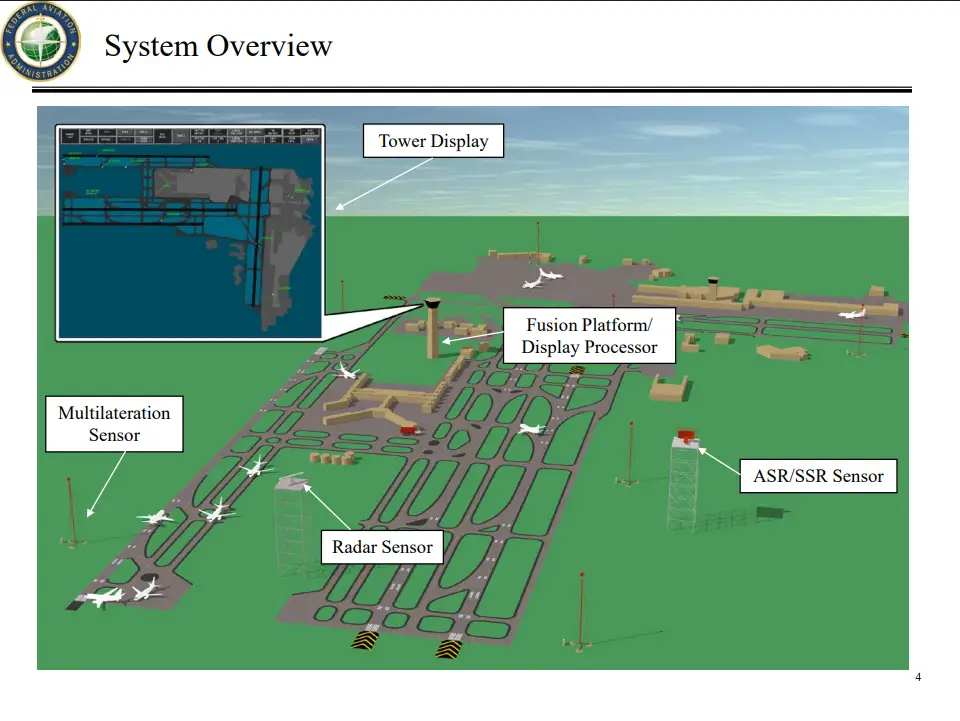The width and height of the screenshot is (960, 721).
Task: Click the Fusion Platform/Display Processor callout
Action: coord(589,336)
